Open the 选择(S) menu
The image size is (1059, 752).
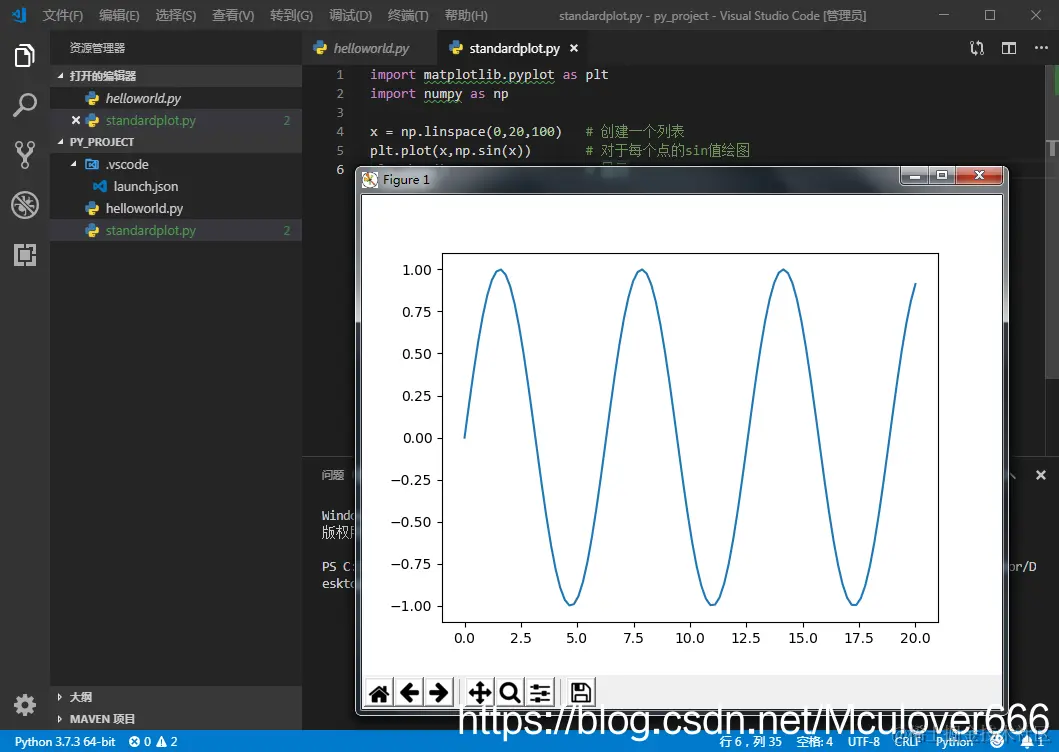coord(176,15)
